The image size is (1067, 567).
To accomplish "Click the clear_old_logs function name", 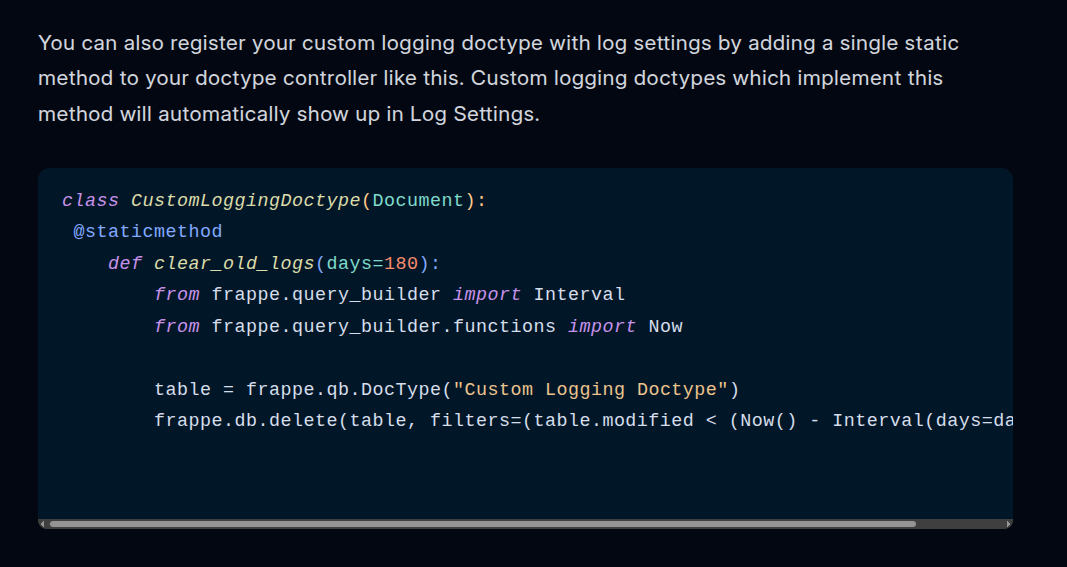I will coord(234,263).
